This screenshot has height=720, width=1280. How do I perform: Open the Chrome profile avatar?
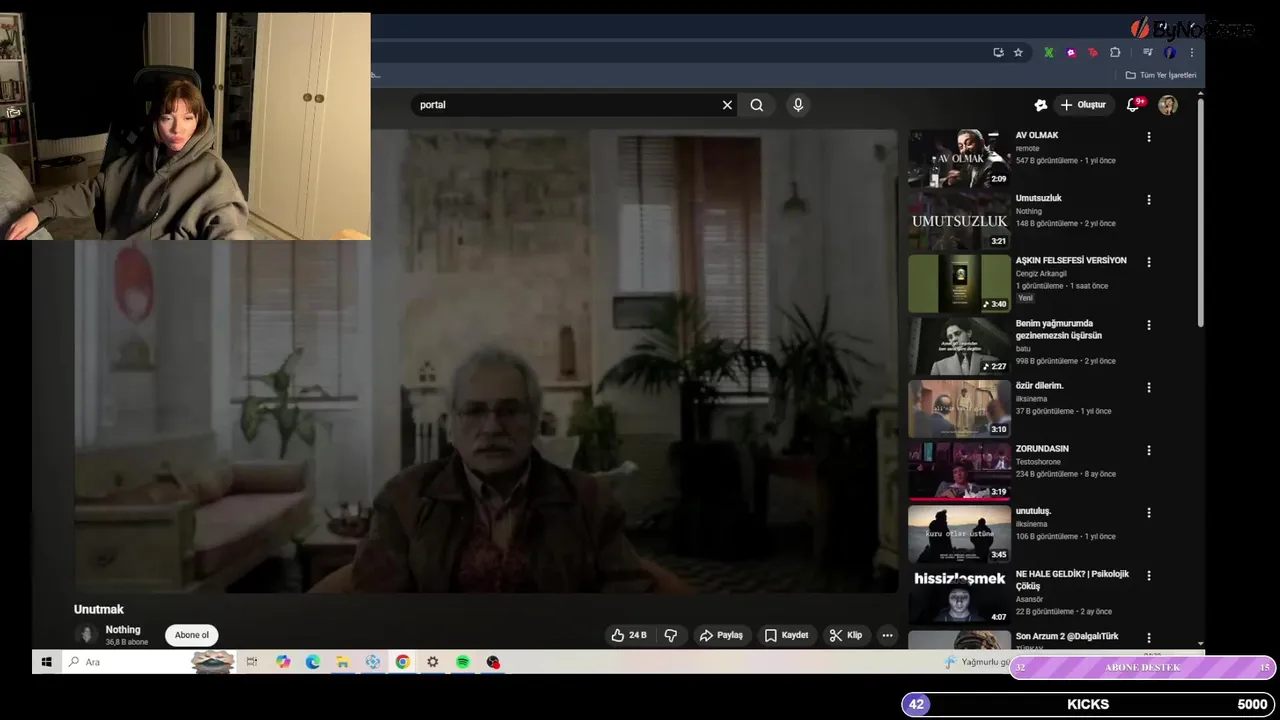pyautogui.click(x=1170, y=52)
